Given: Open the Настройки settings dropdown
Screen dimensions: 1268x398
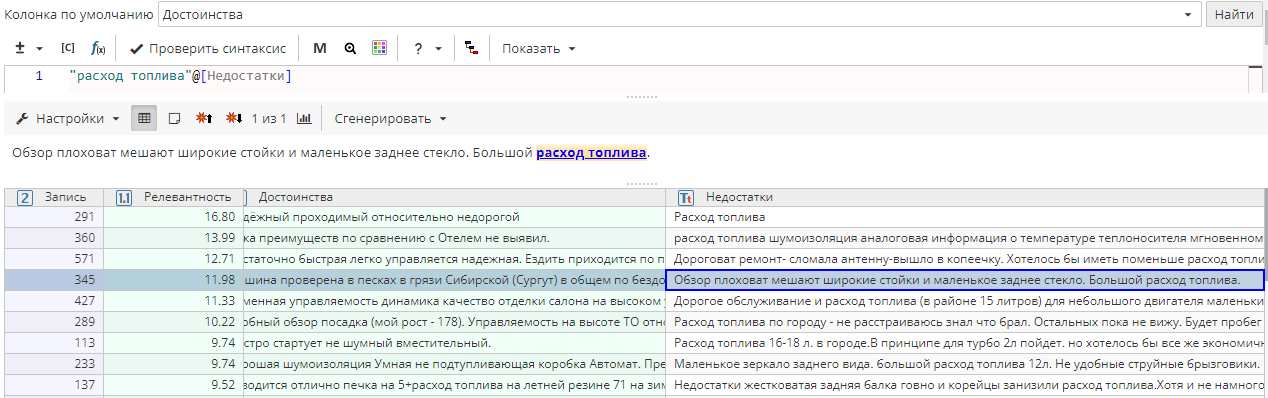Looking at the screenshot, I should pos(67,118).
